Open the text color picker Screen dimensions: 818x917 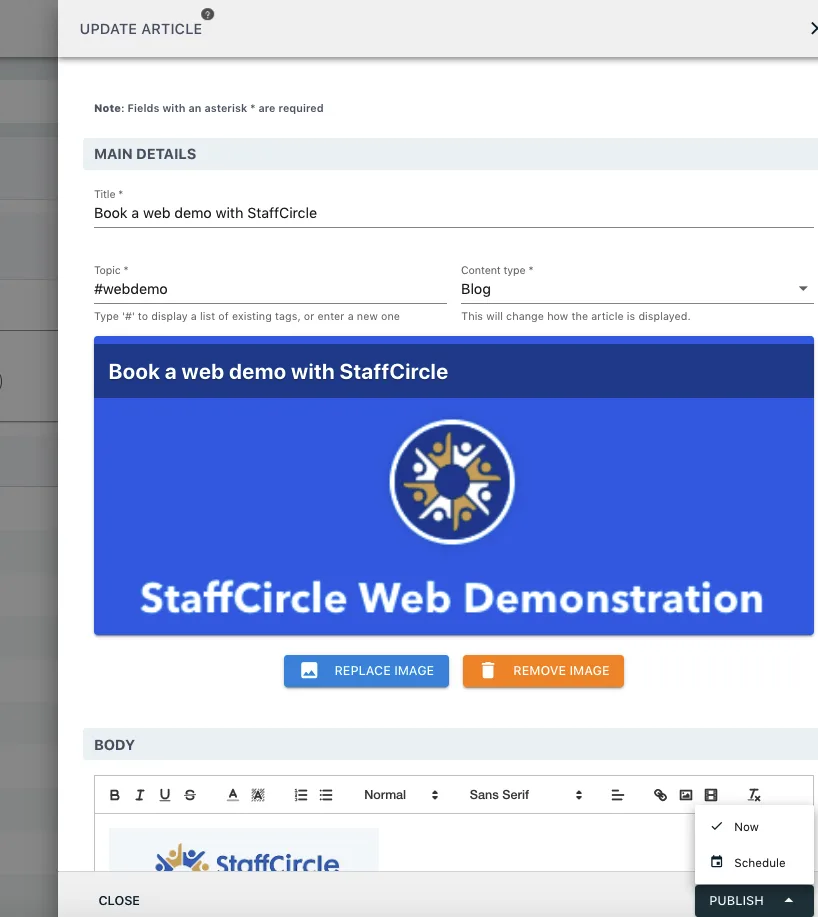[x=233, y=795]
